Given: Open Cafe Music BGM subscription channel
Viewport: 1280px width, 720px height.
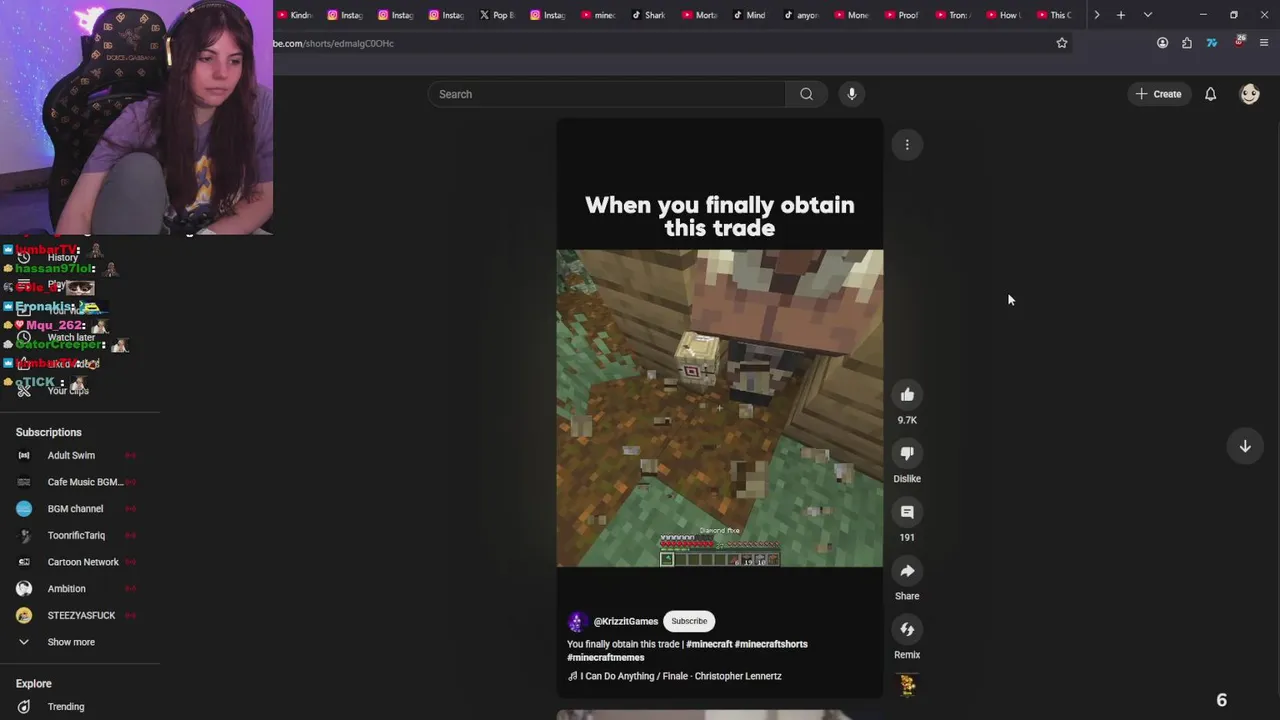Looking at the screenshot, I should click(x=85, y=482).
